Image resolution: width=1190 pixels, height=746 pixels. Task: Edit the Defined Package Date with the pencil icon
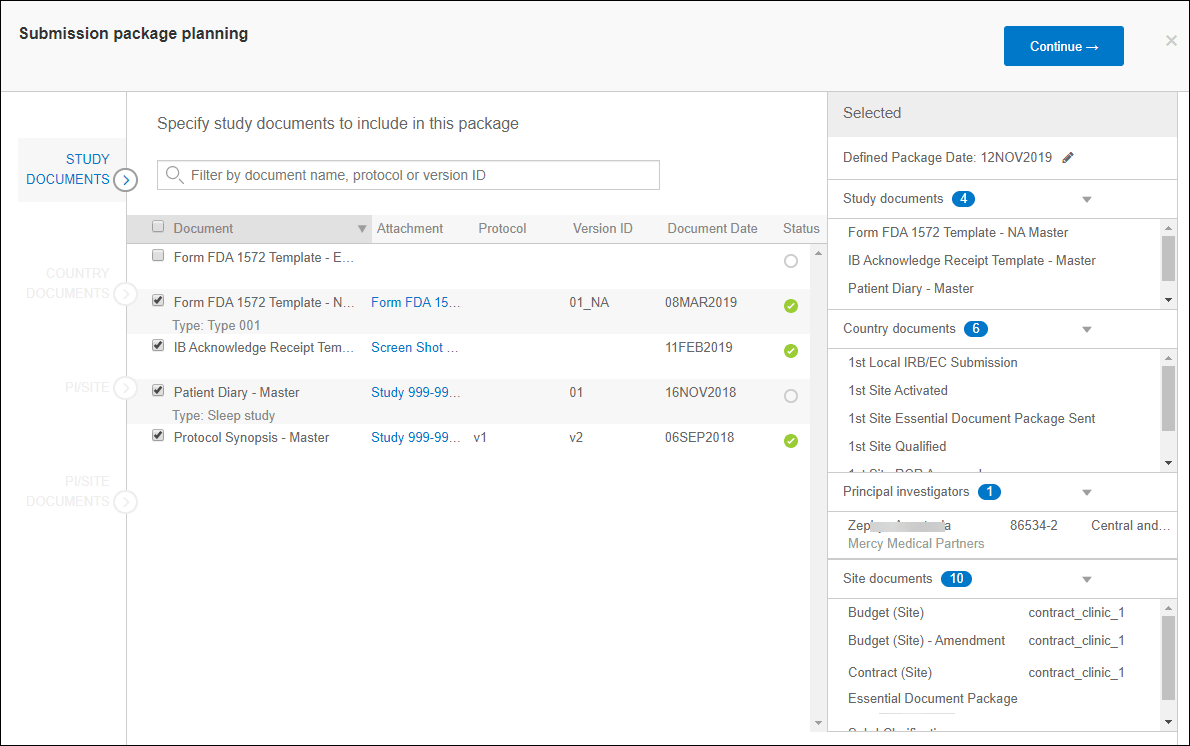pyautogui.click(x=1067, y=157)
